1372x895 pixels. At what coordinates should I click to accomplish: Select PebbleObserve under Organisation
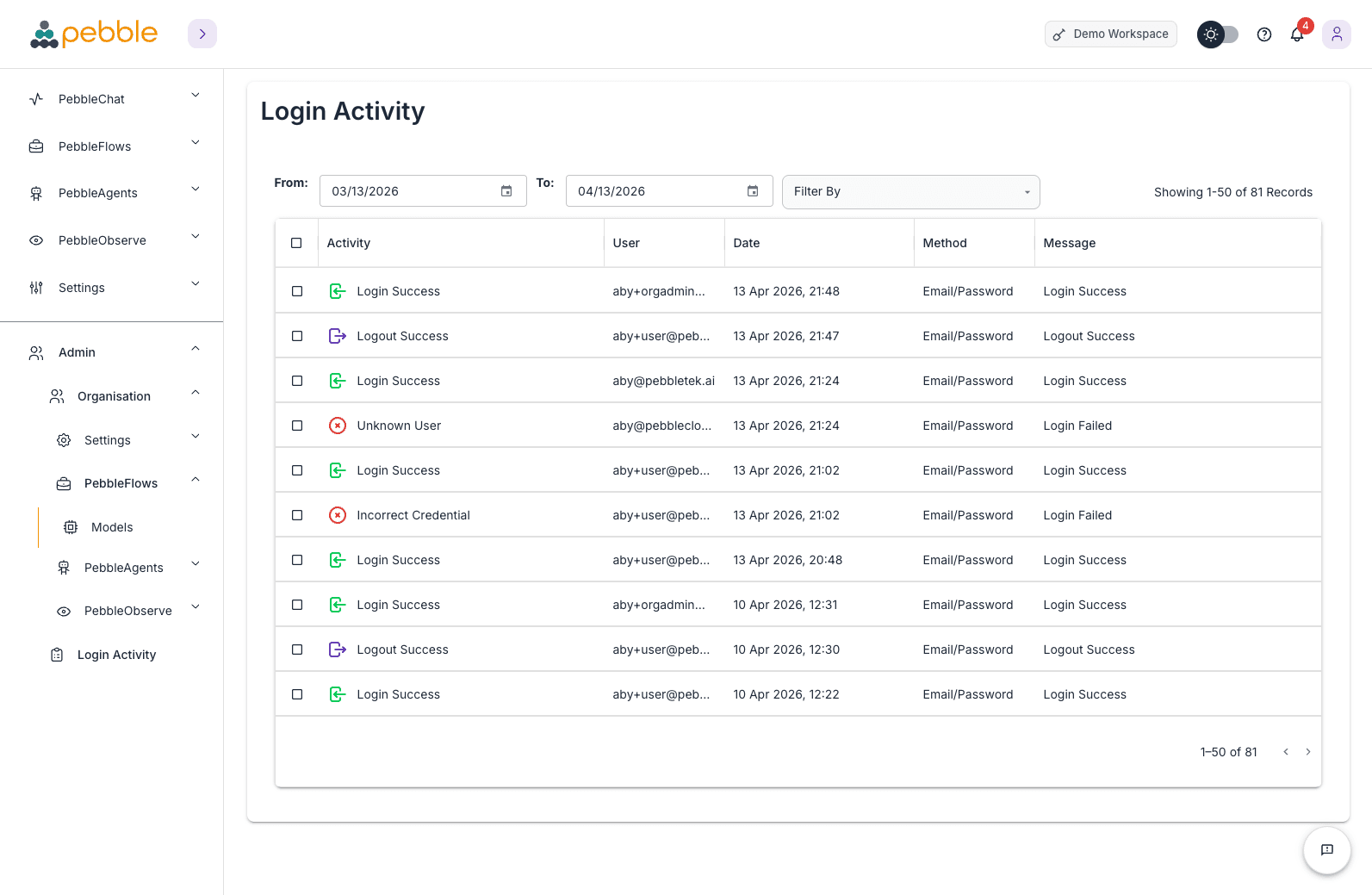(x=128, y=611)
